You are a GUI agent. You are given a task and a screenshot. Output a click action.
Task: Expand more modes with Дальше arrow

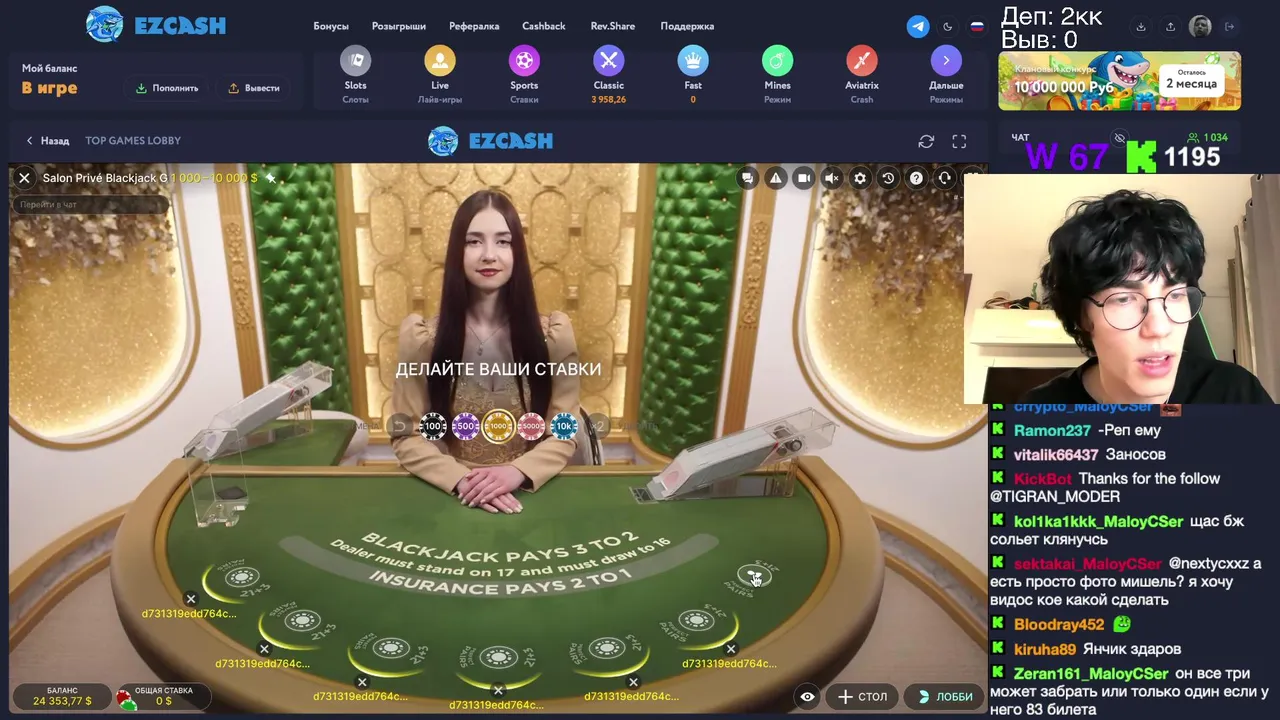click(946, 61)
